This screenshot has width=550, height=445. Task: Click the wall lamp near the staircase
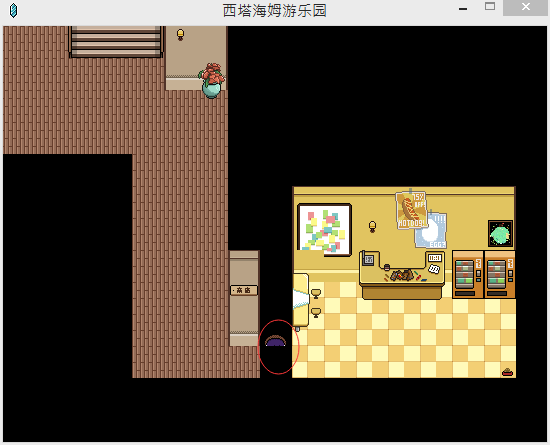point(180,34)
